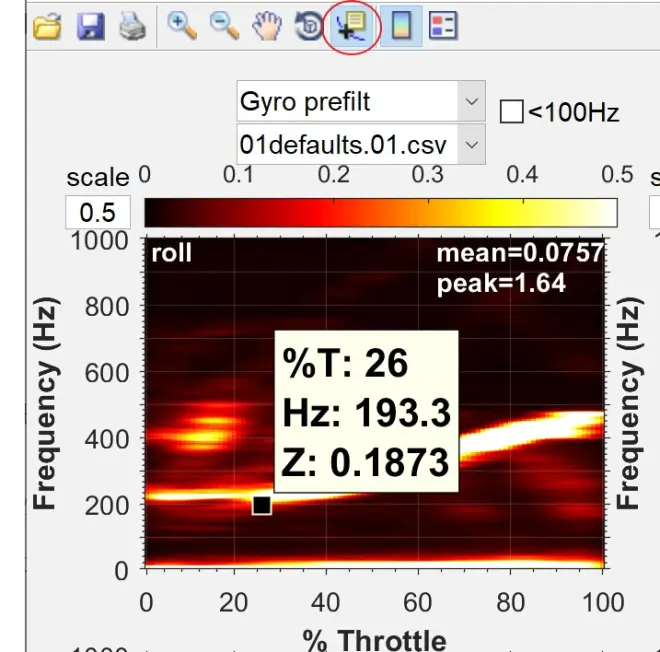Click the % Throttle x-axis label
660x652 pixels.
(x=374, y=637)
